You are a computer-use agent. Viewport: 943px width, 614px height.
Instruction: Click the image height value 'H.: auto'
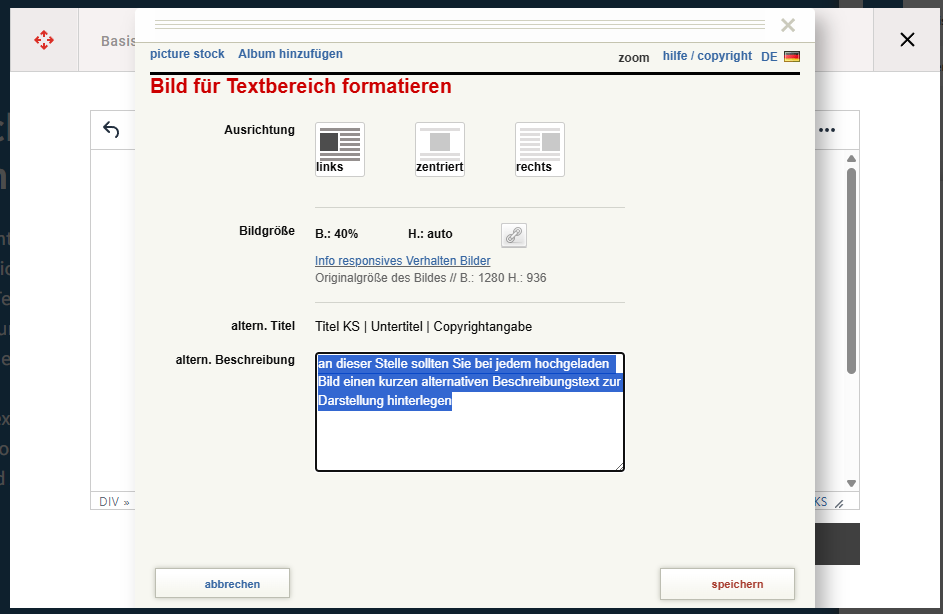[x=430, y=234]
